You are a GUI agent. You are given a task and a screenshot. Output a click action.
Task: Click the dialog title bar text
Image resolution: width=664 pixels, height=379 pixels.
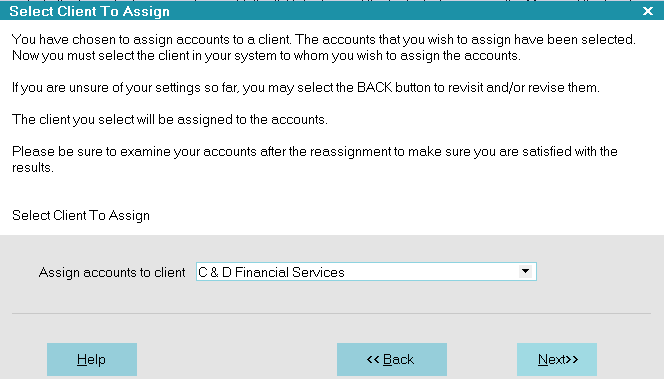tap(89, 11)
